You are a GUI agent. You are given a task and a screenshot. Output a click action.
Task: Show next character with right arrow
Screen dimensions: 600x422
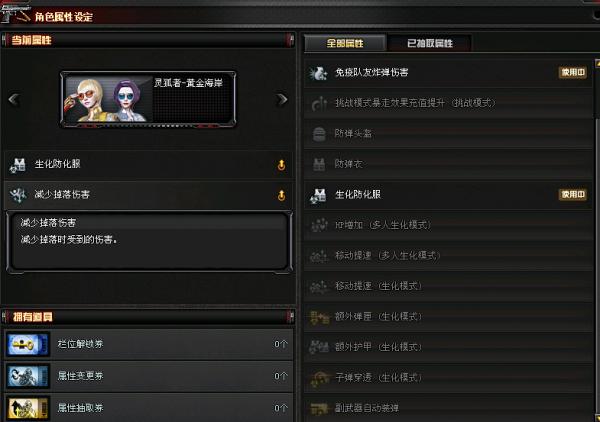[x=282, y=99]
